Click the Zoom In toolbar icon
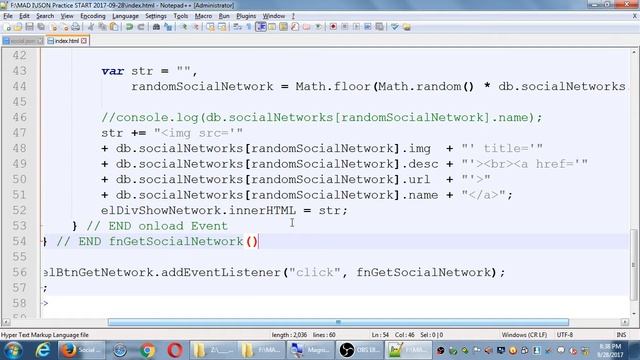Image resolution: width=640 pixels, height=360 pixels. (184, 27)
